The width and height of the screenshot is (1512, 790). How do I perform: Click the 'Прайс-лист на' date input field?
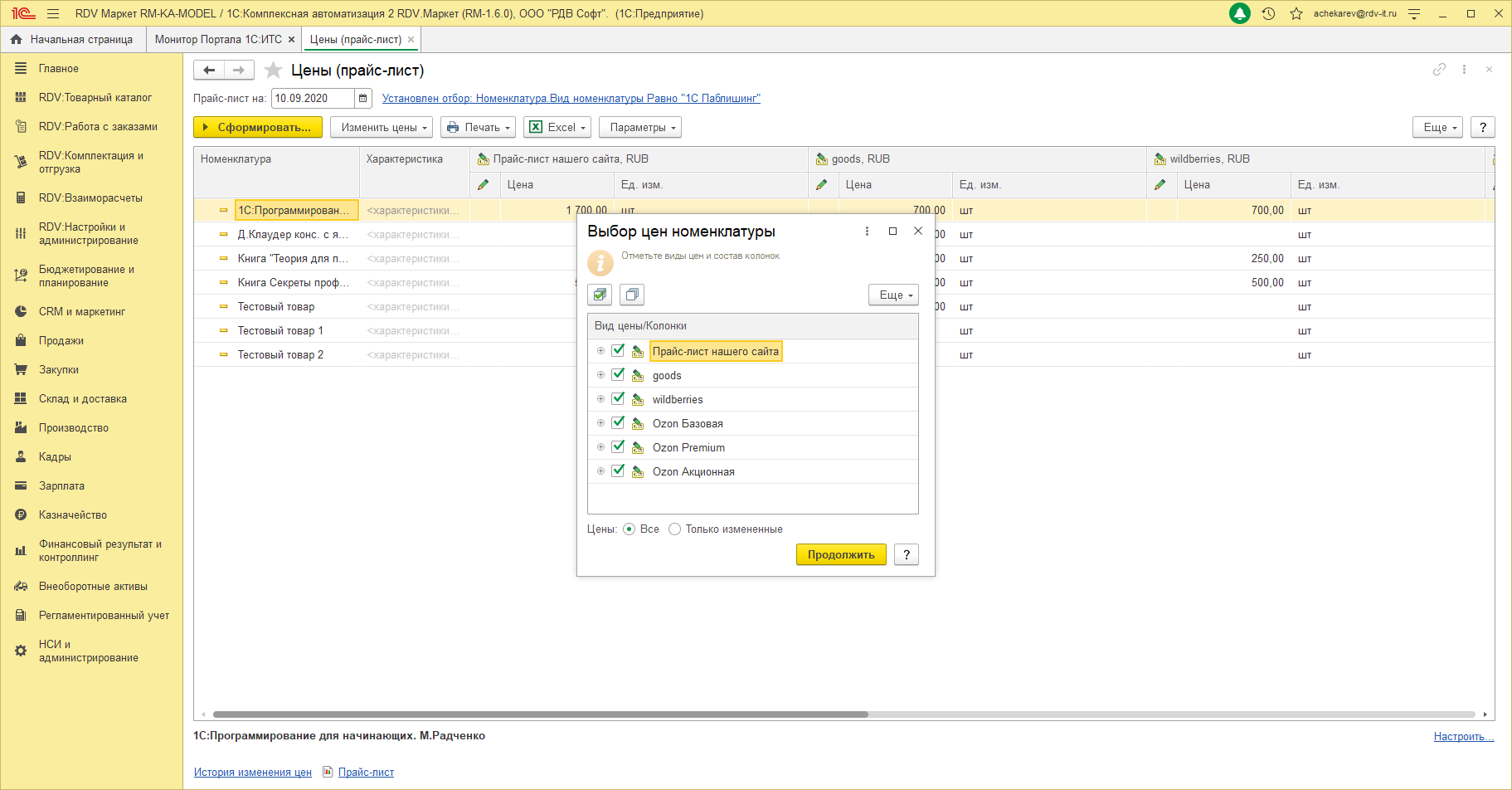tap(313, 99)
